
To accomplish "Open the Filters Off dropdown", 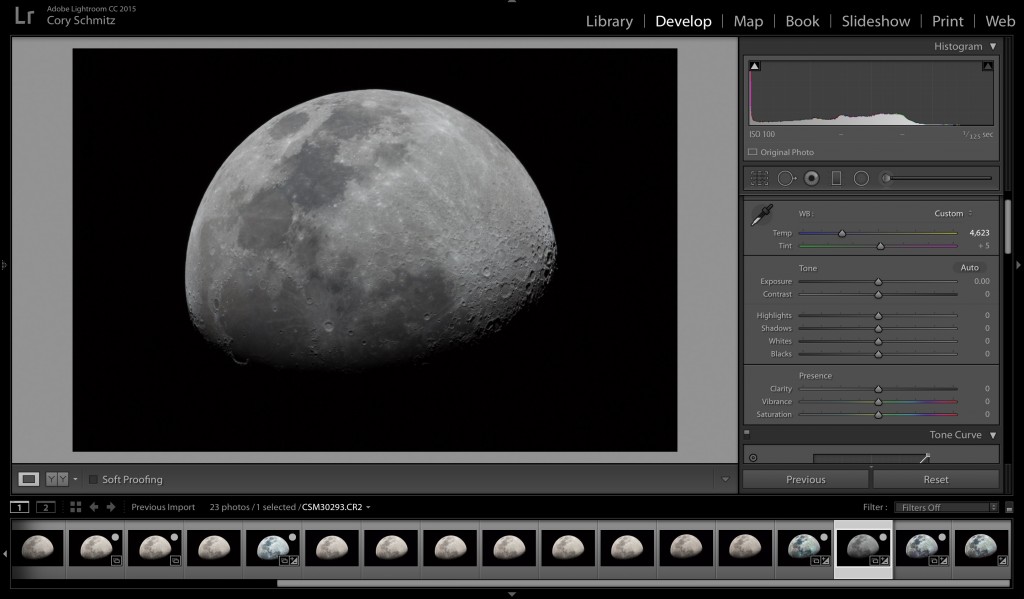I will point(944,507).
